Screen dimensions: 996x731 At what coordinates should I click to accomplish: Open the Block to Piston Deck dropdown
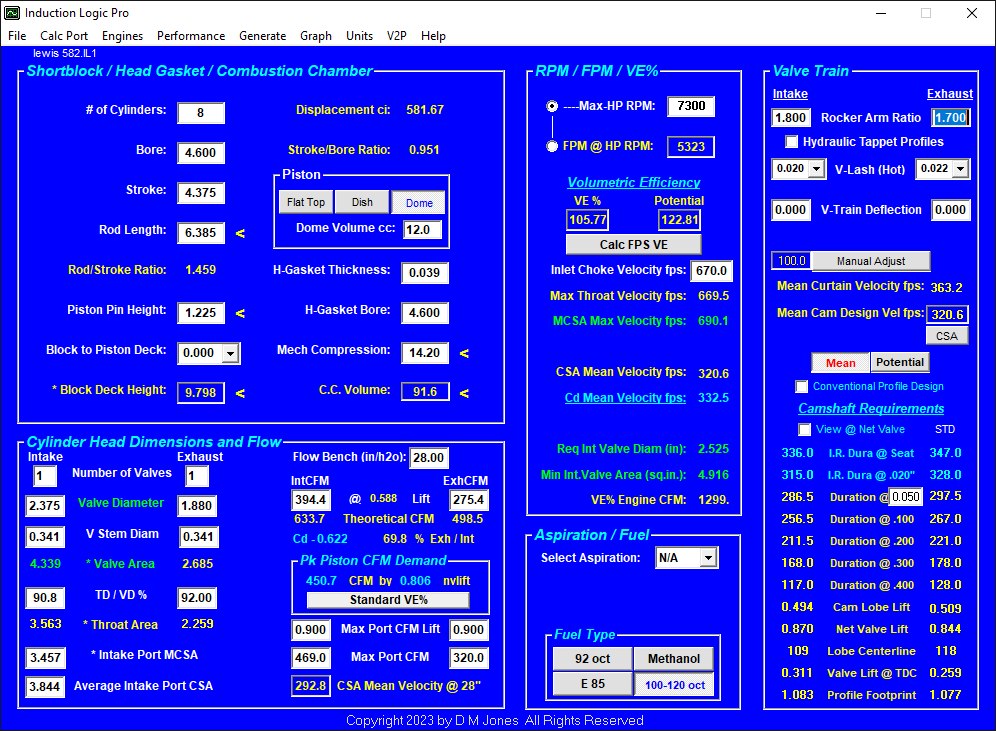point(231,353)
